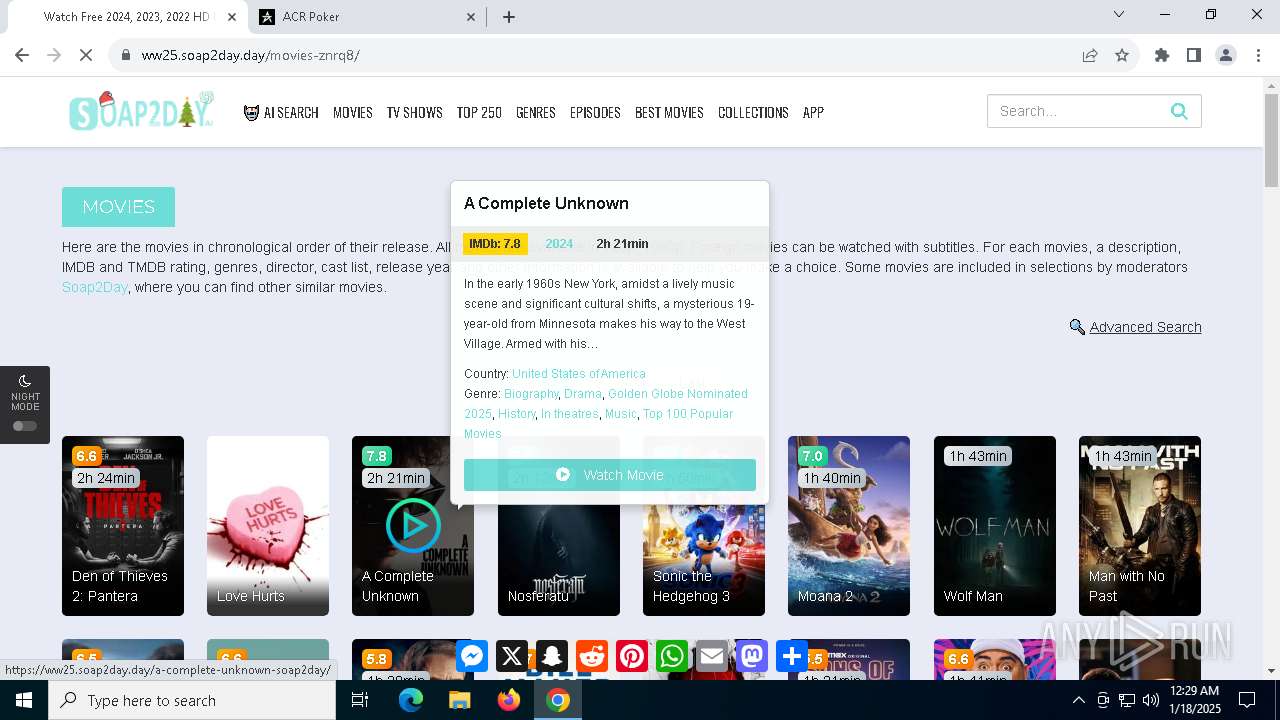Open the Movies menu item
The width and height of the screenshot is (1280, 720).
coord(352,112)
